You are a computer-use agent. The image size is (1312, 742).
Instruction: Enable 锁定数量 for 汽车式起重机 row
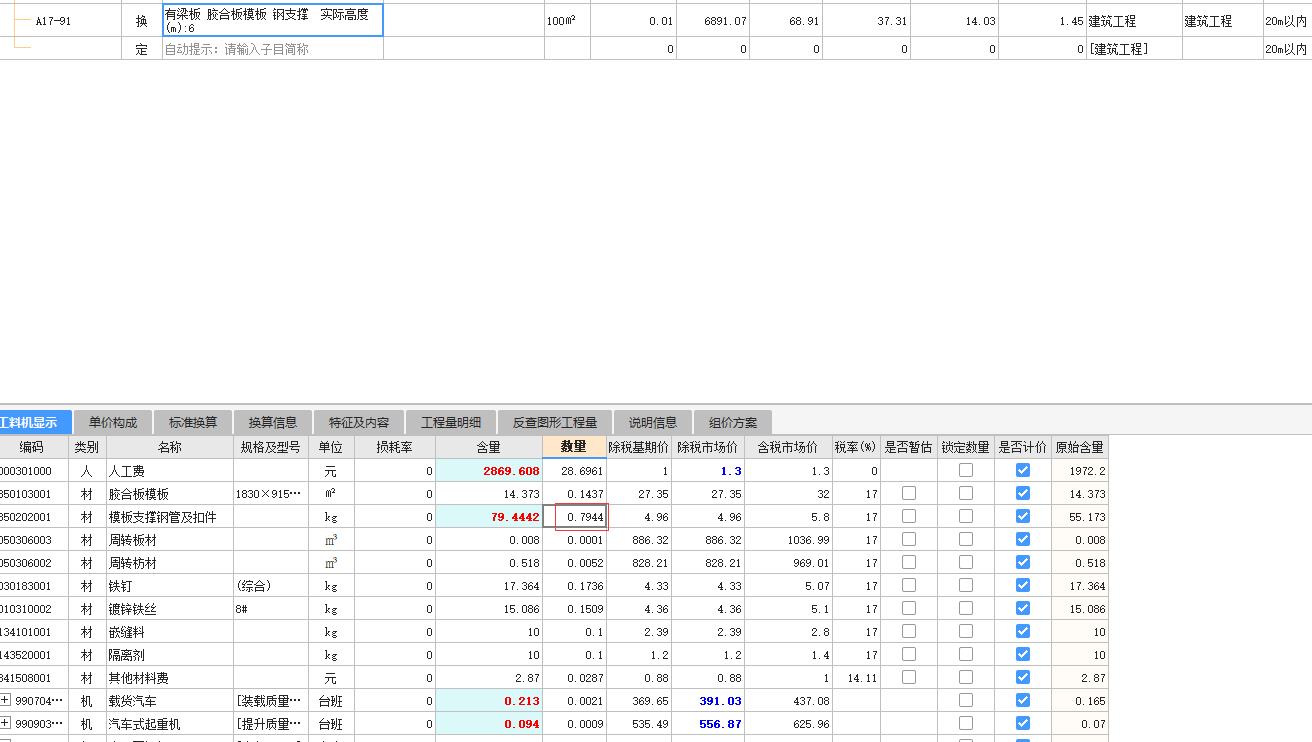966,723
